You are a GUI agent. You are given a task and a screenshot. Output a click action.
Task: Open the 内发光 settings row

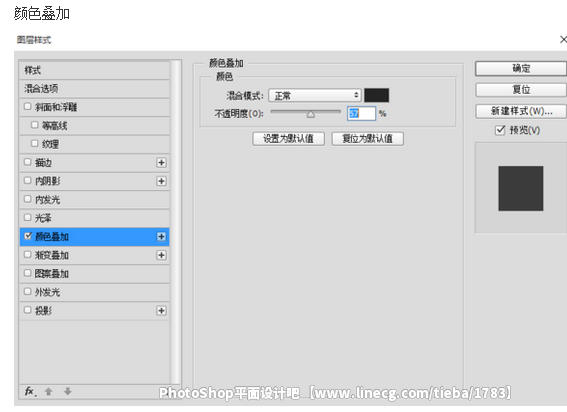click(x=94, y=199)
